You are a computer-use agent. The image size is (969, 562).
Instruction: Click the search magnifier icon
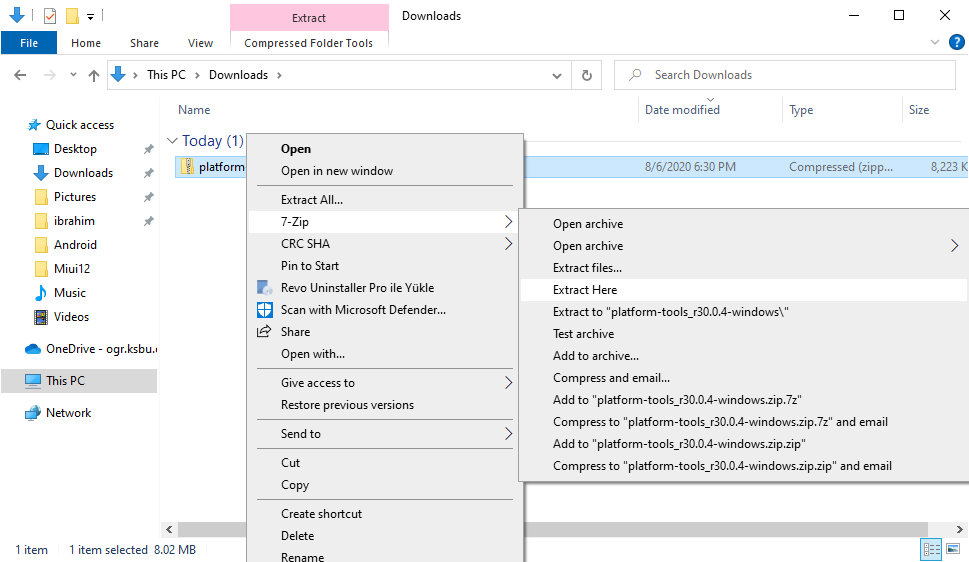click(x=635, y=75)
